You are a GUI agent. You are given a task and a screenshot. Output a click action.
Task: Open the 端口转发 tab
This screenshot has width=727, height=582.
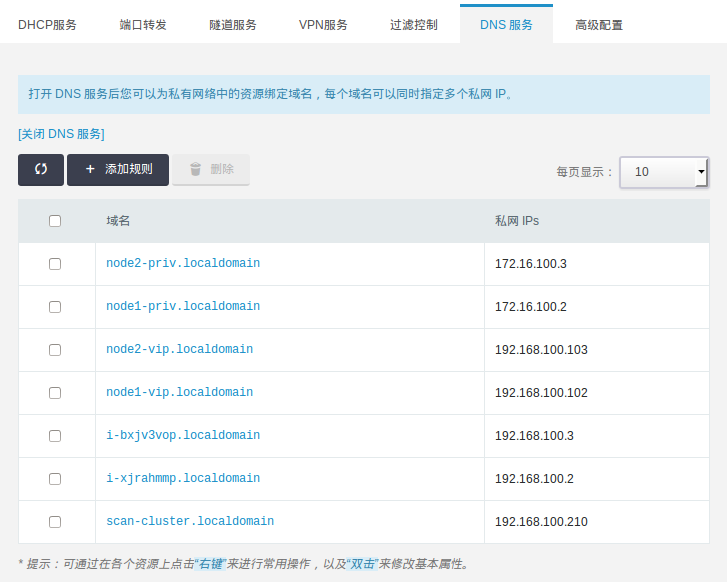pyautogui.click(x=143, y=24)
